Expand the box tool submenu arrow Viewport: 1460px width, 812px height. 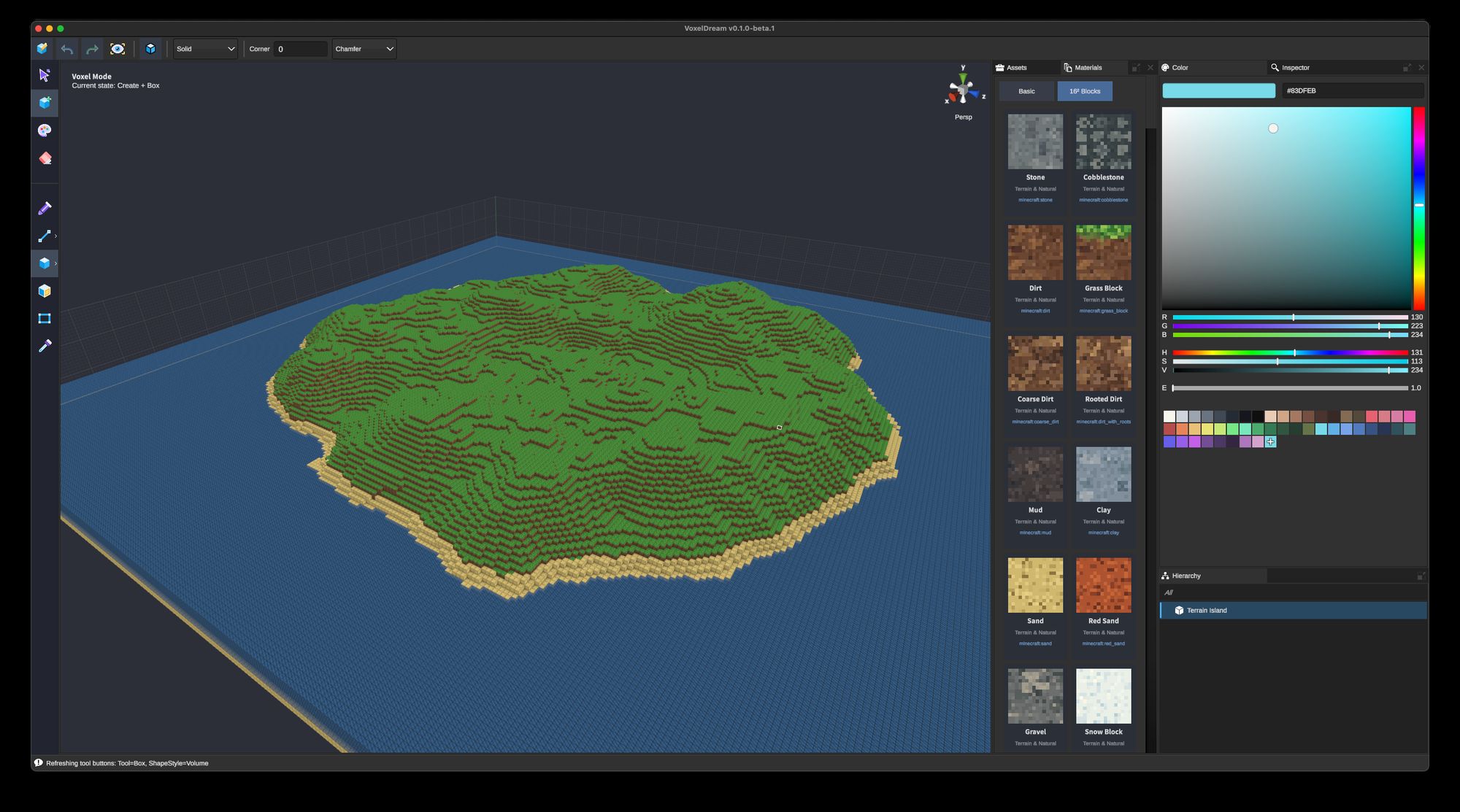(x=55, y=263)
